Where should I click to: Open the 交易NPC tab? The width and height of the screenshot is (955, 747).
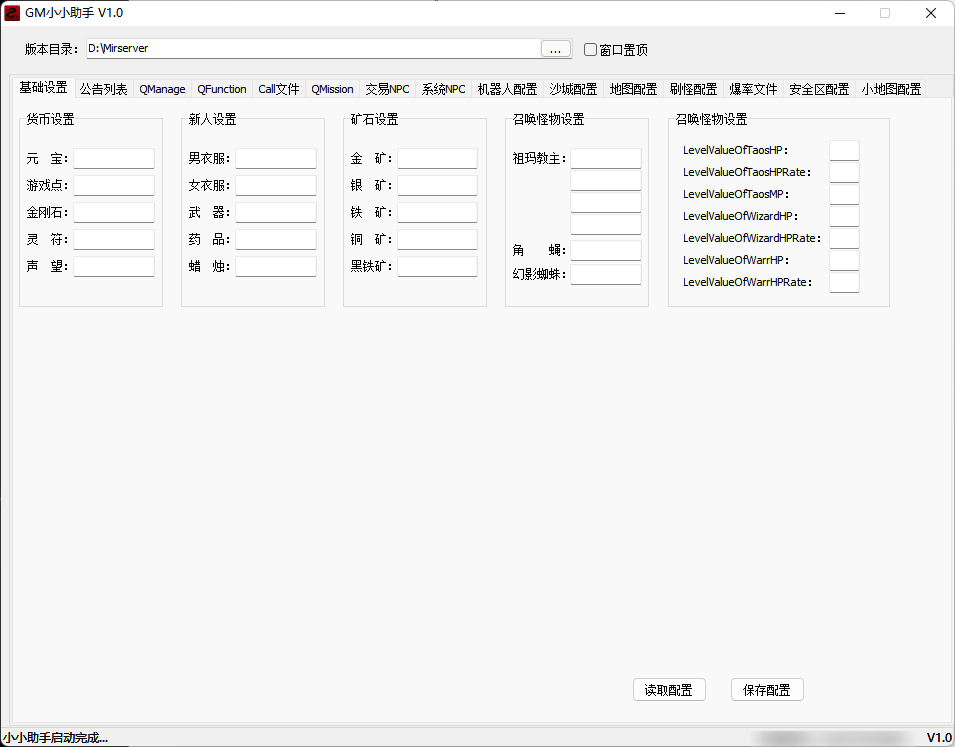tap(387, 89)
